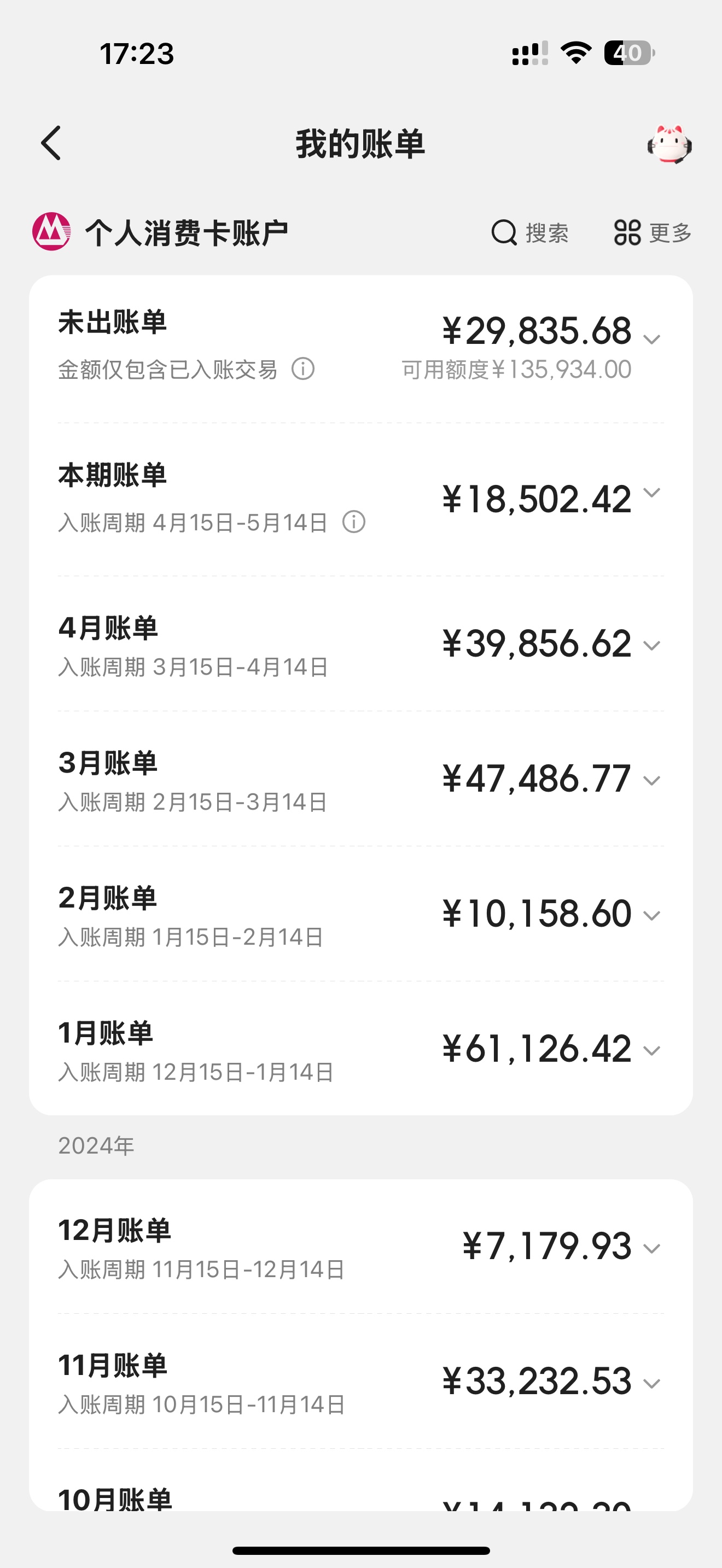Tap the China Merchants Bank logo
Viewport: 722px width, 1568px height.
[x=51, y=231]
